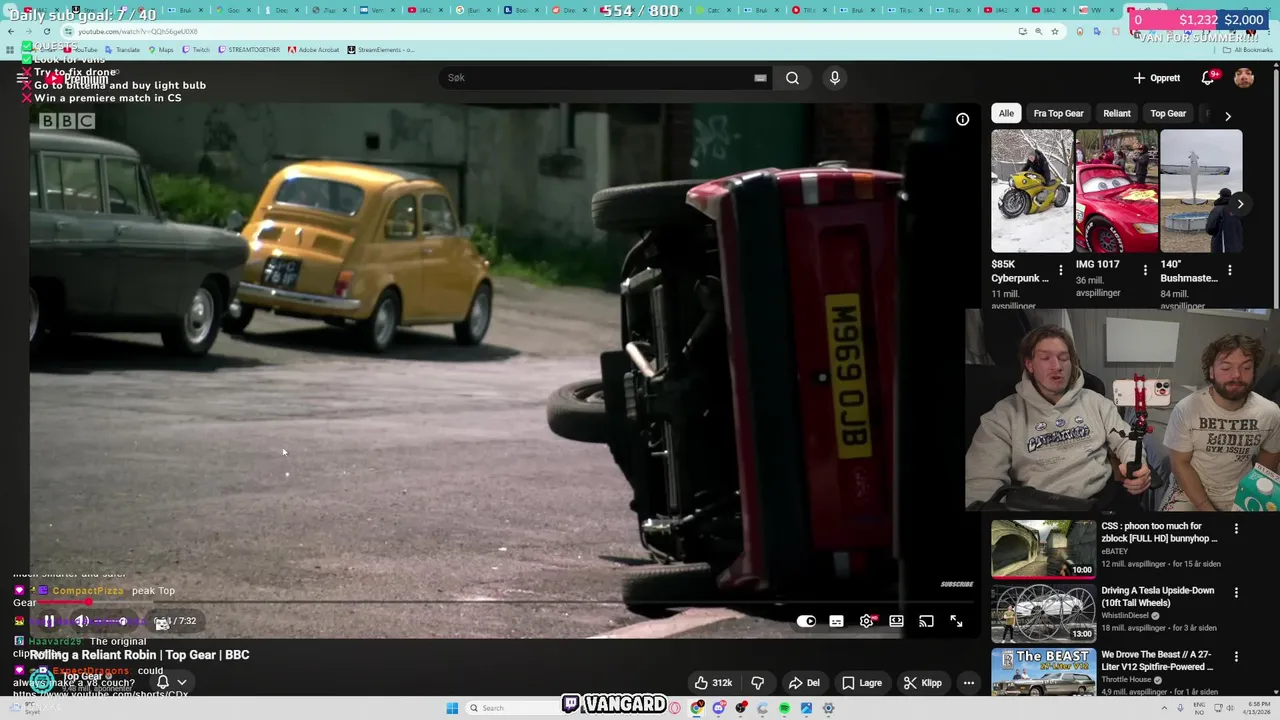Open Spotify from the taskbar
This screenshot has width=1280, height=720.
pos(784,708)
